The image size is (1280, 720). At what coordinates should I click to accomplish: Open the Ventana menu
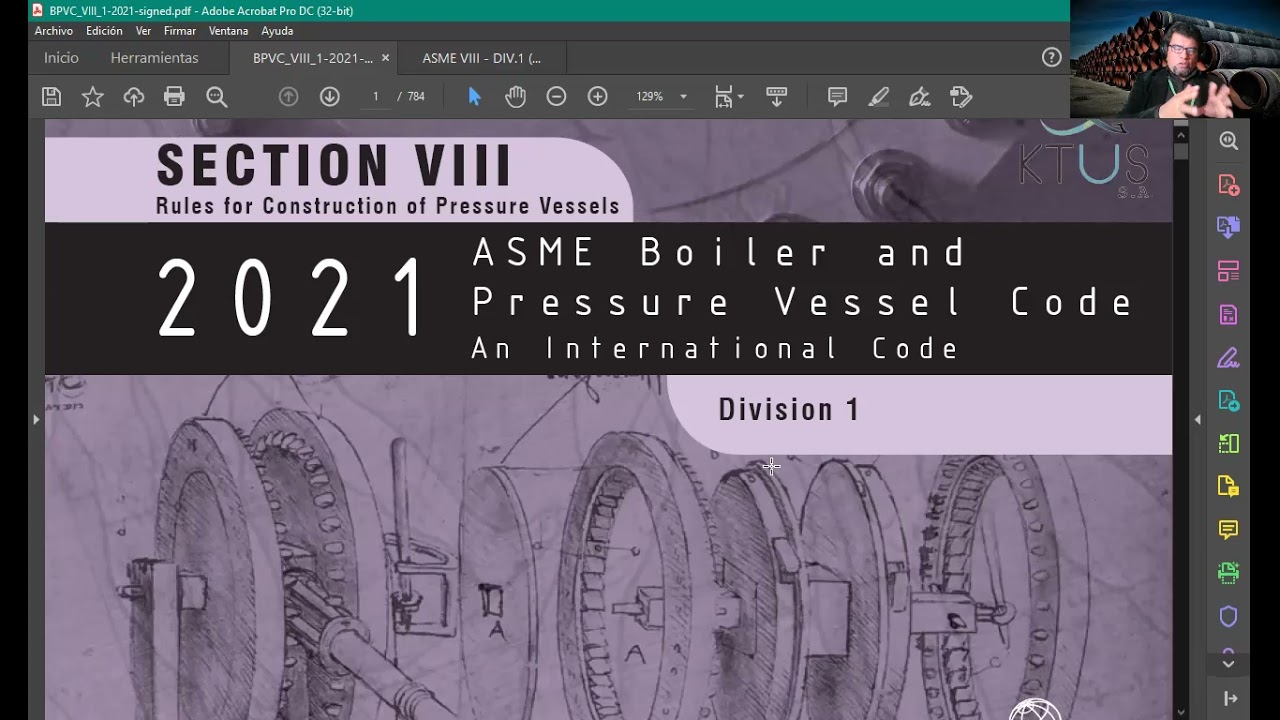coord(228,31)
